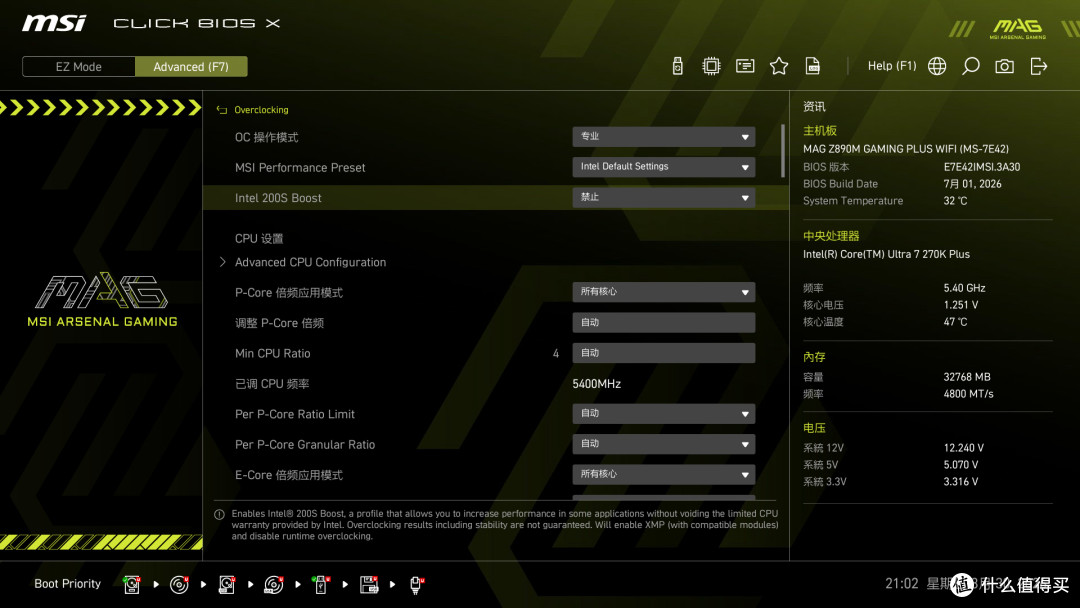1080x608 pixels.
Task: Click the MSI logo at top left
Action: 54,23
